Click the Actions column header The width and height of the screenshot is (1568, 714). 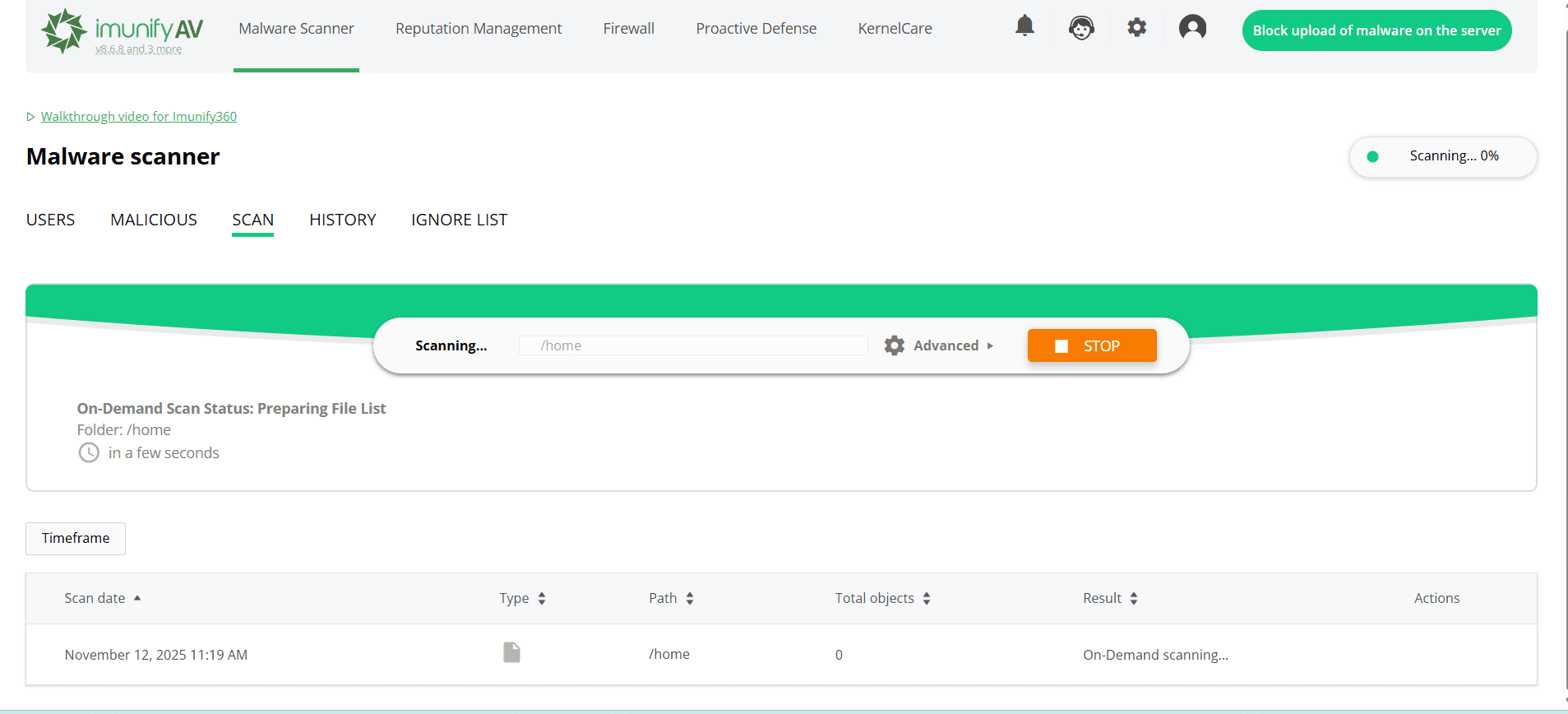pyautogui.click(x=1436, y=598)
